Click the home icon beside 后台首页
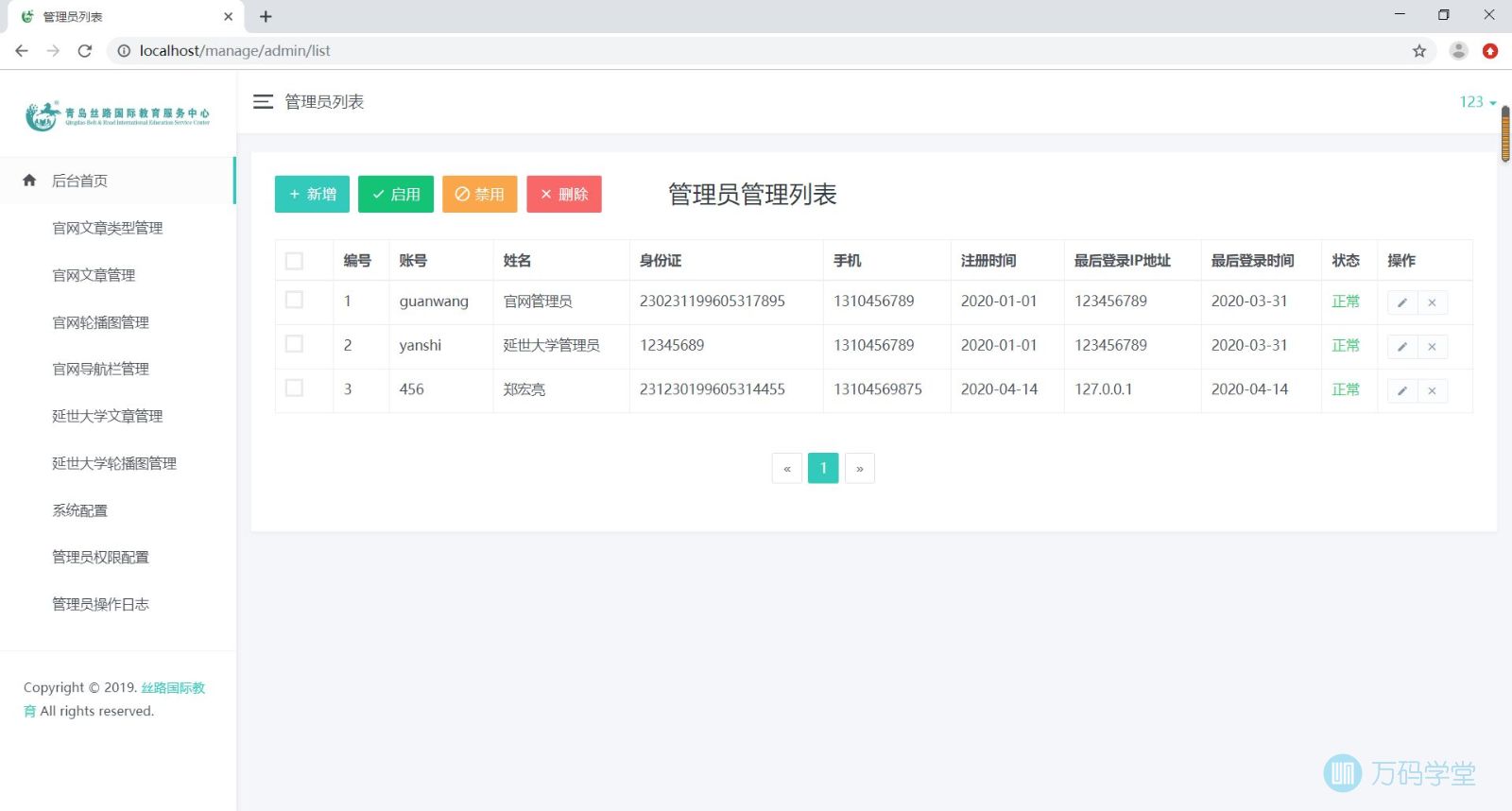This screenshot has width=1512, height=811. coord(29,180)
